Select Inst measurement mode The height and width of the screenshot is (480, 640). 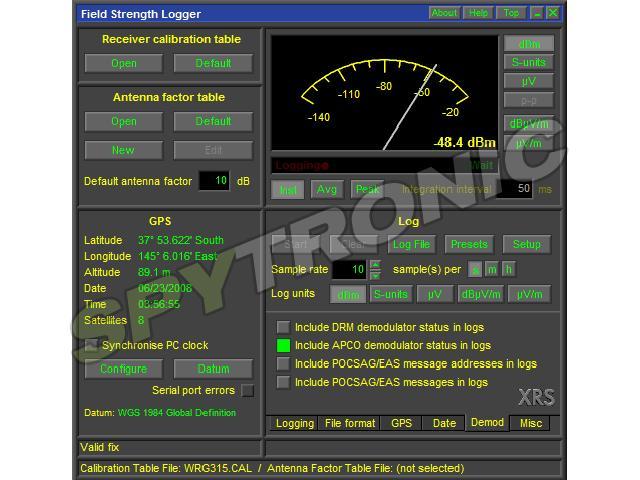(288, 190)
